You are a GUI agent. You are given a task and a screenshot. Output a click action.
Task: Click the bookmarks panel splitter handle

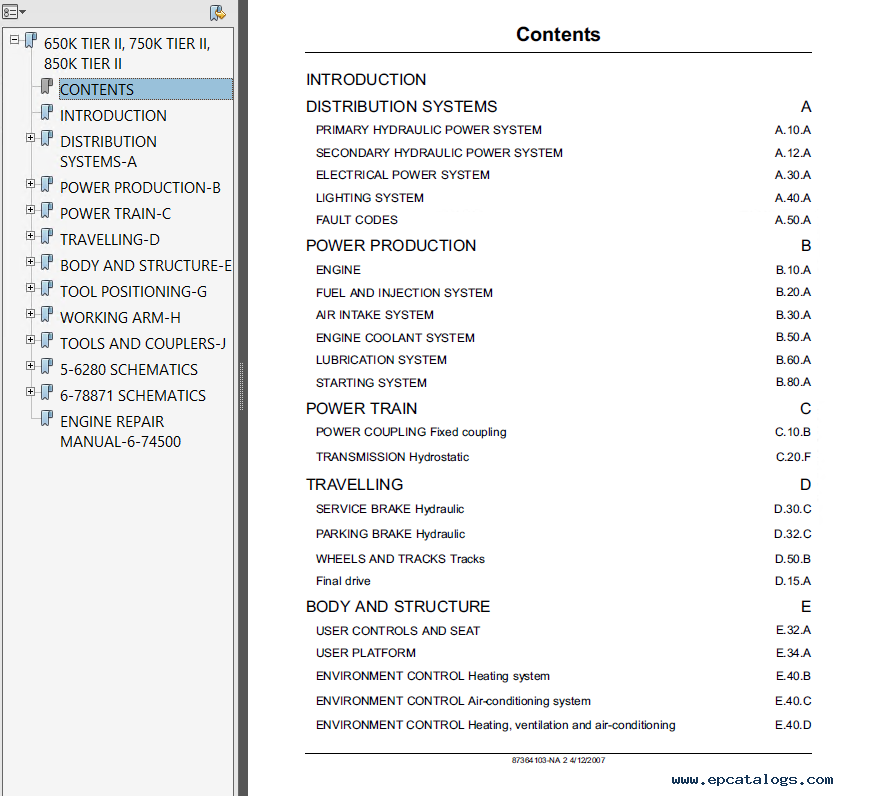(x=242, y=386)
